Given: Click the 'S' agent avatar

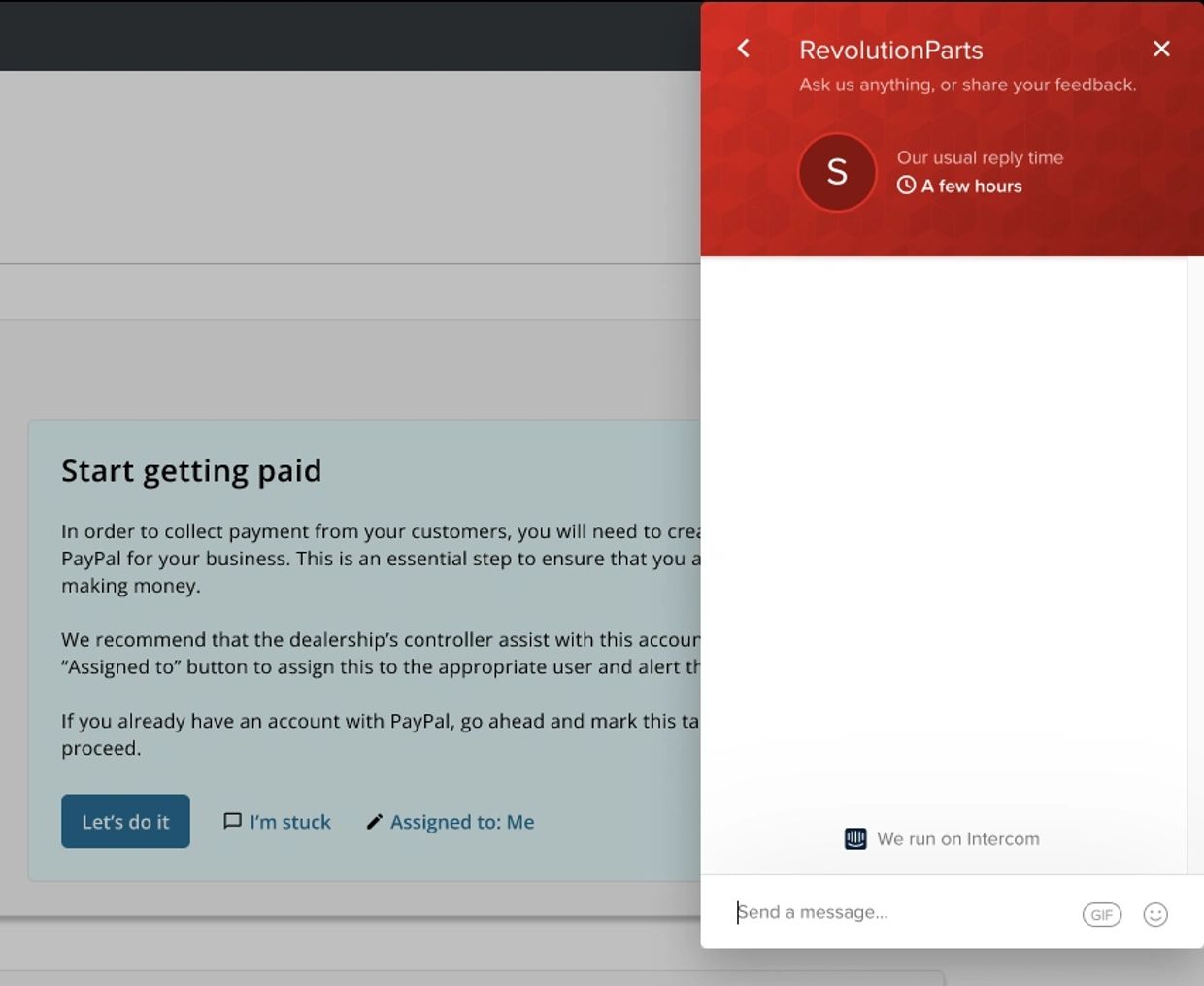Looking at the screenshot, I should pyautogui.click(x=837, y=172).
